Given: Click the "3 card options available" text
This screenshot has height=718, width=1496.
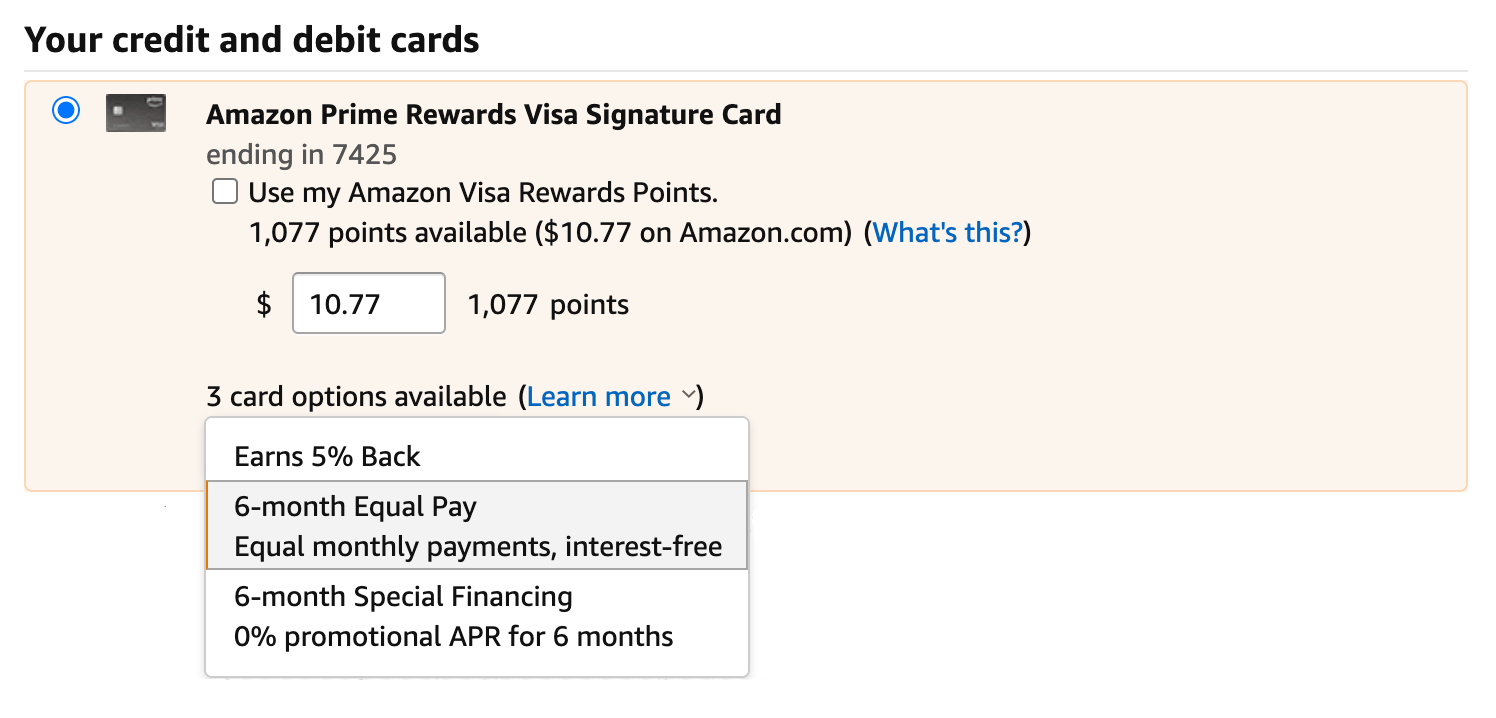Looking at the screenshot, I should (x=356, y=397).
